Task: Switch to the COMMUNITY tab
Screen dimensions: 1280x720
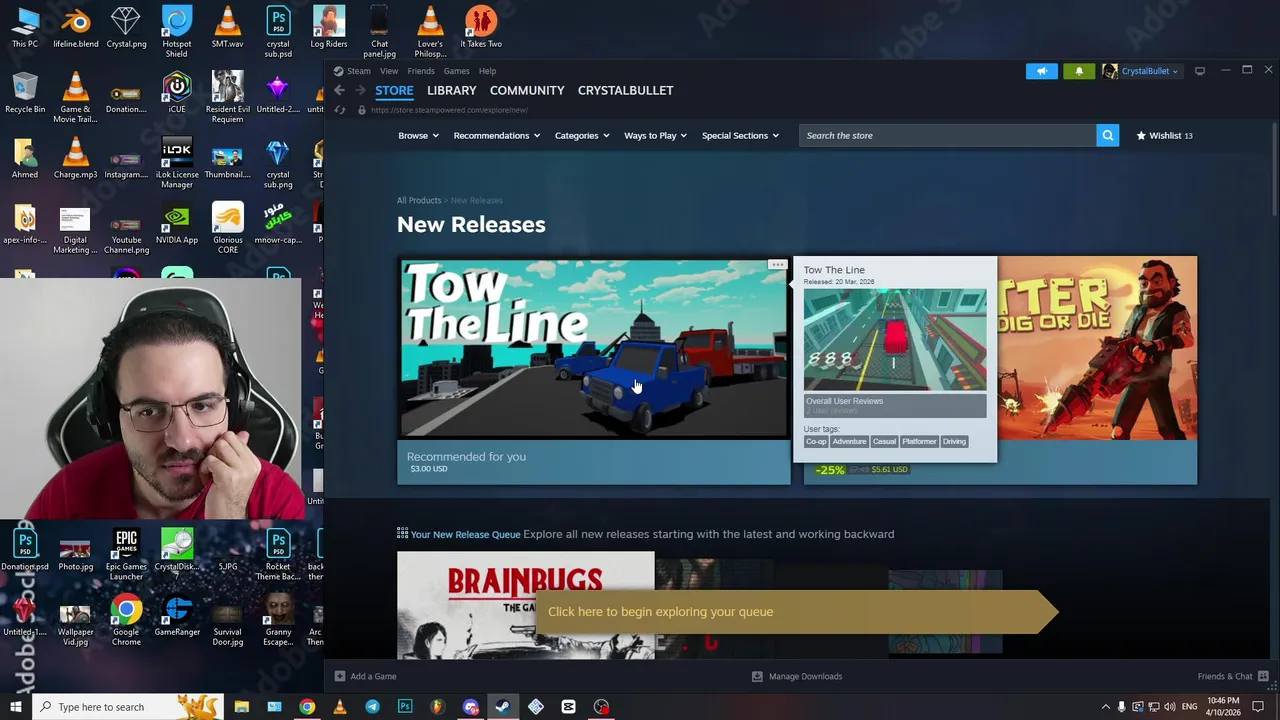Action: click(x=527, y=90)
